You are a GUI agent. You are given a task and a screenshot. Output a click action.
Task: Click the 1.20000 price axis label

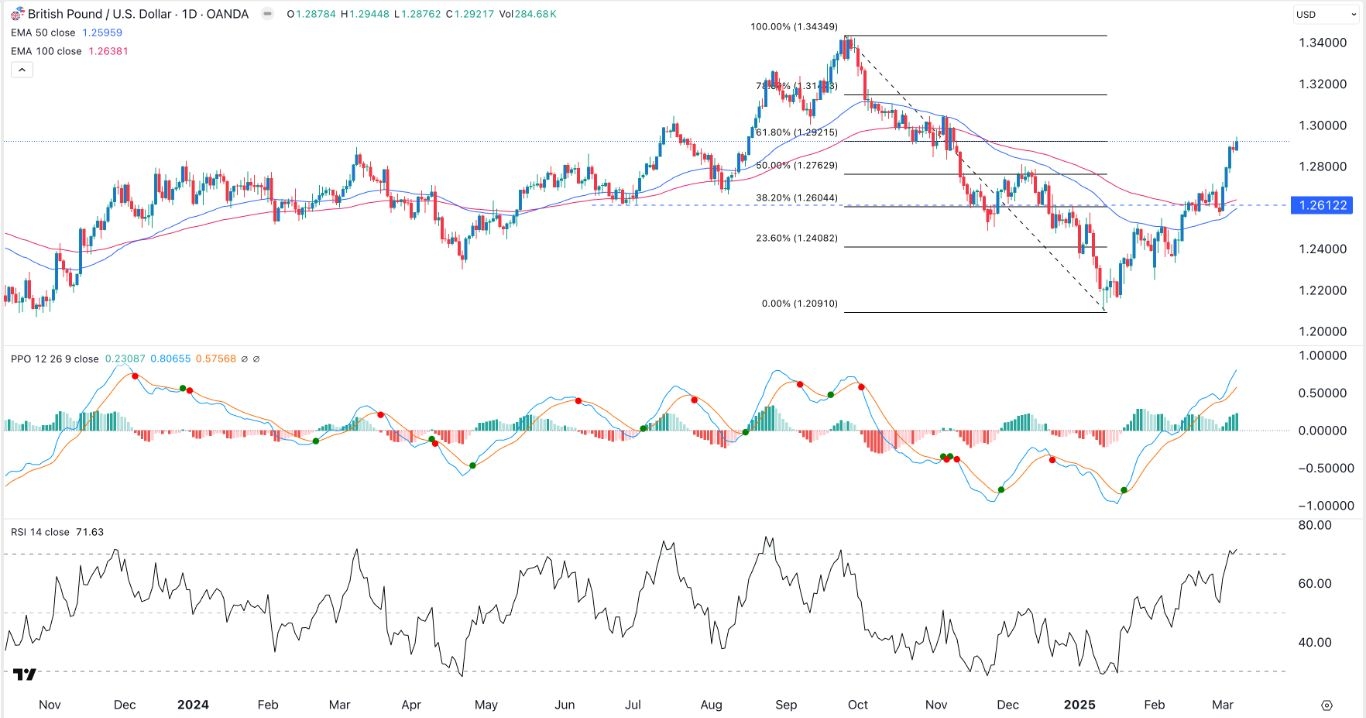pos(1322,331)
